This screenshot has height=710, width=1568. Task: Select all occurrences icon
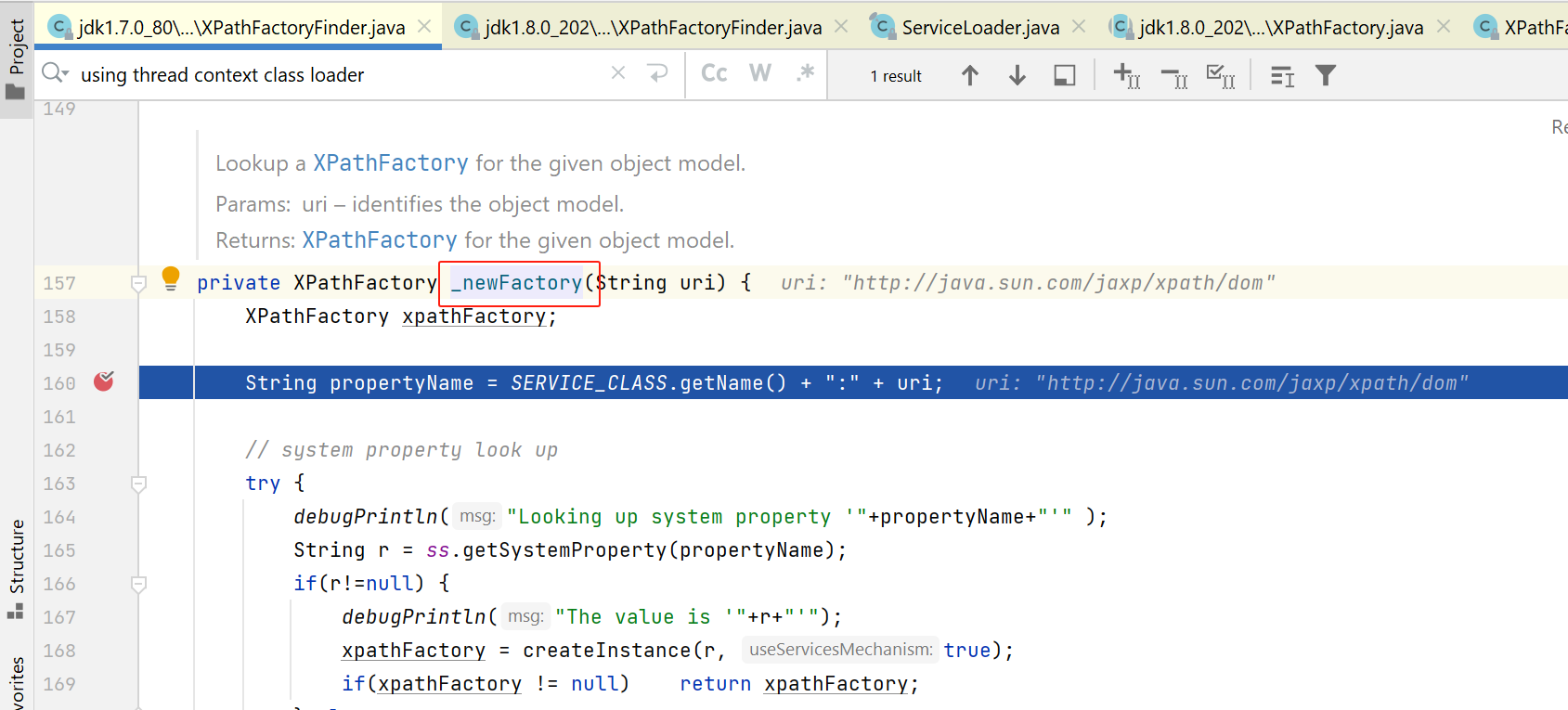click(x=1220, y=75)
